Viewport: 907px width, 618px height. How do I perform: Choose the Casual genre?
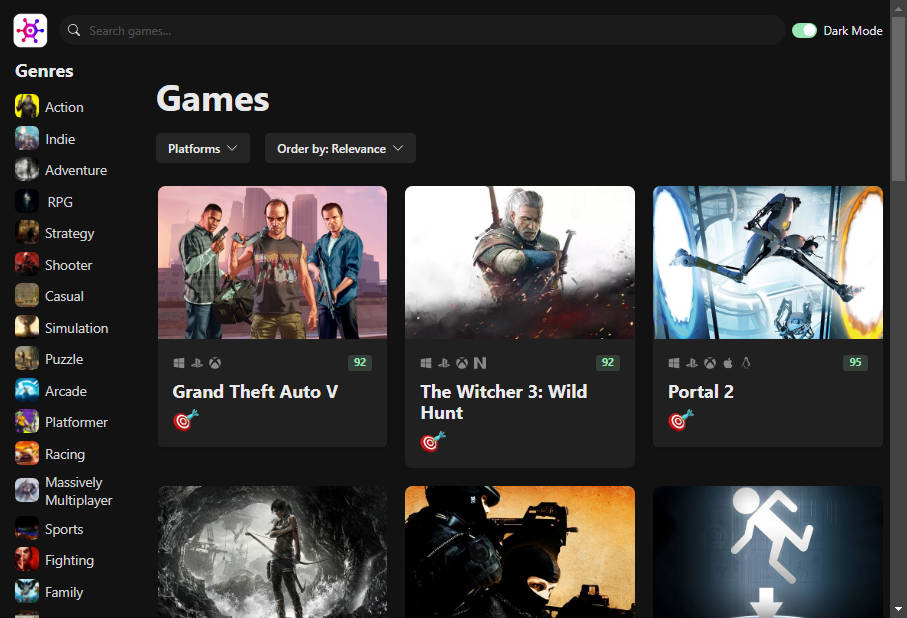[x=64, y=296]
